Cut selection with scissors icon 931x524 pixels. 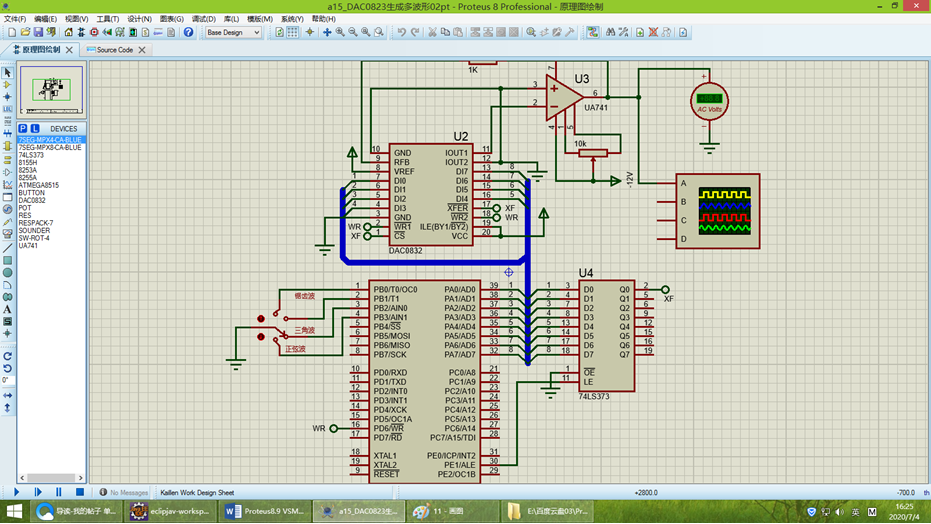click(x=432, y=33)
